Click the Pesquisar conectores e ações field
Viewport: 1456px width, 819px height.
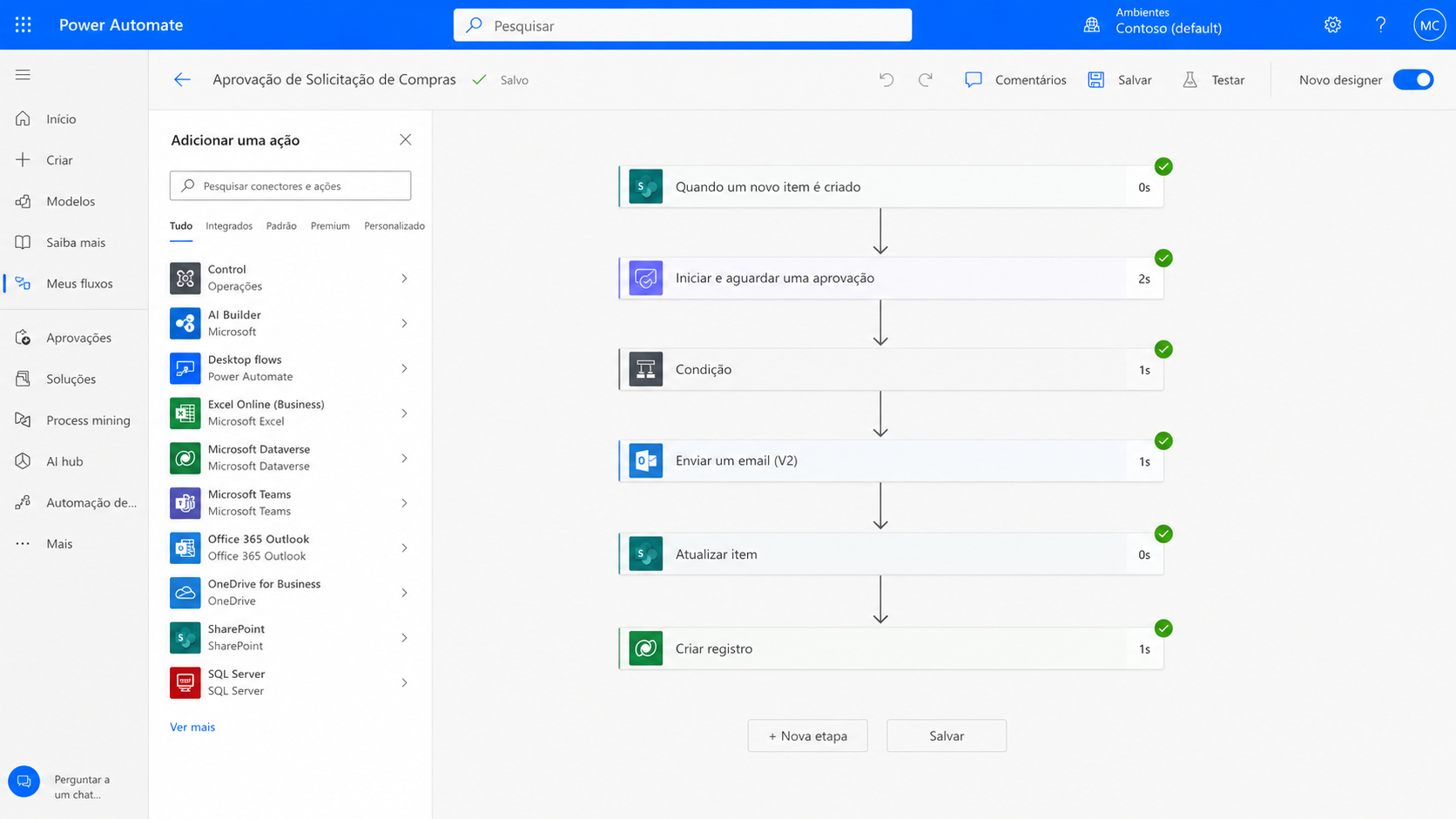[290, 185]
